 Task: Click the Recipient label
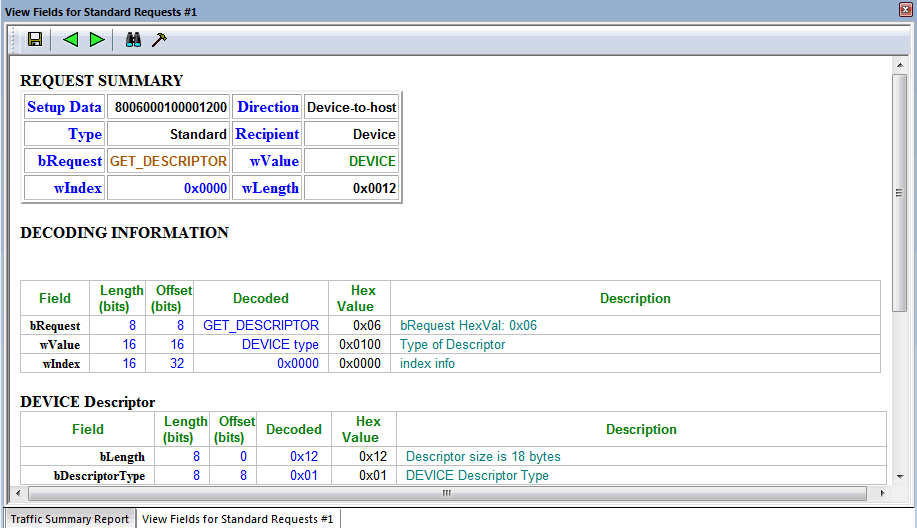click(267, 134)
